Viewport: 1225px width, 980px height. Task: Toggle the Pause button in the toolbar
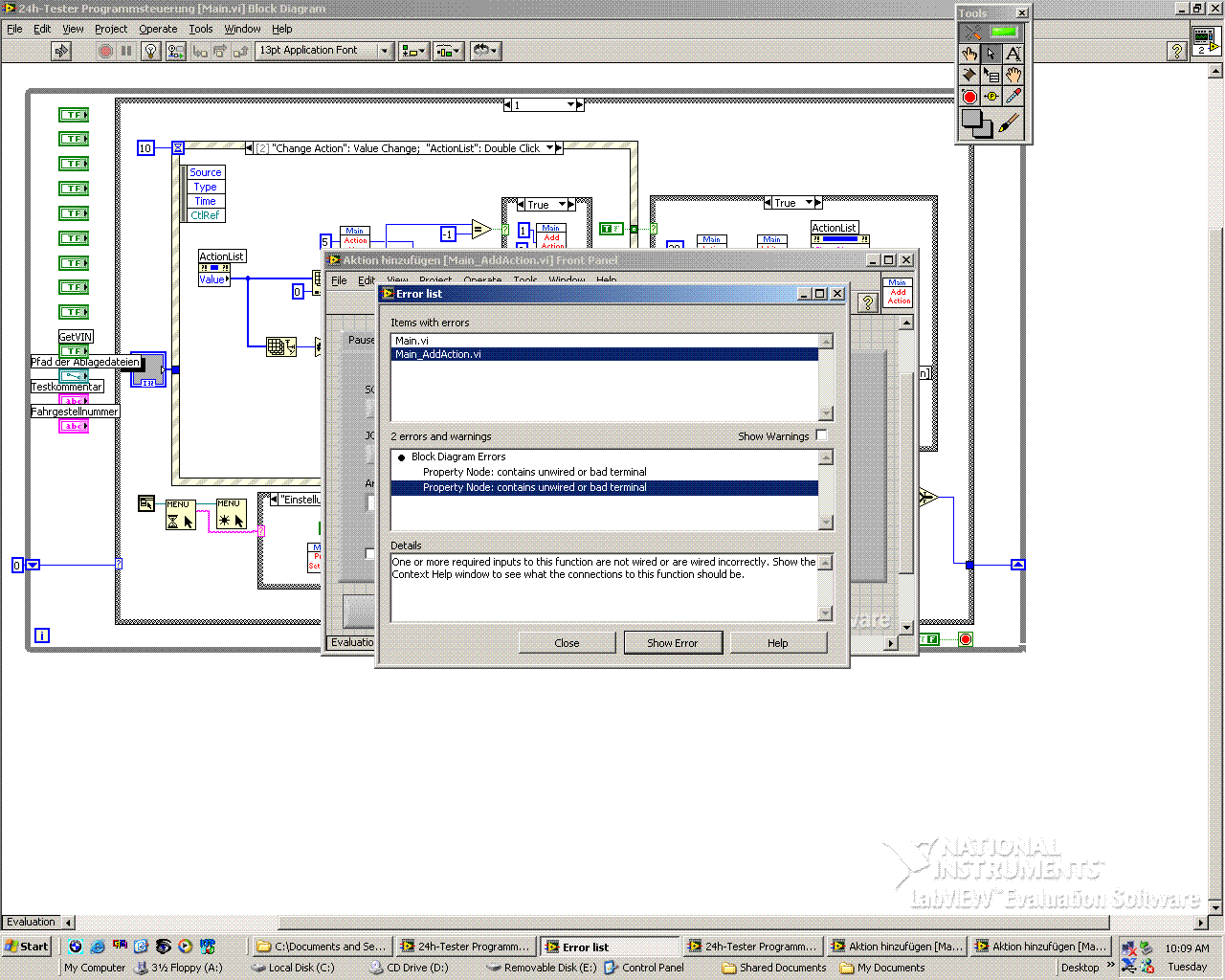coord(126,51)
